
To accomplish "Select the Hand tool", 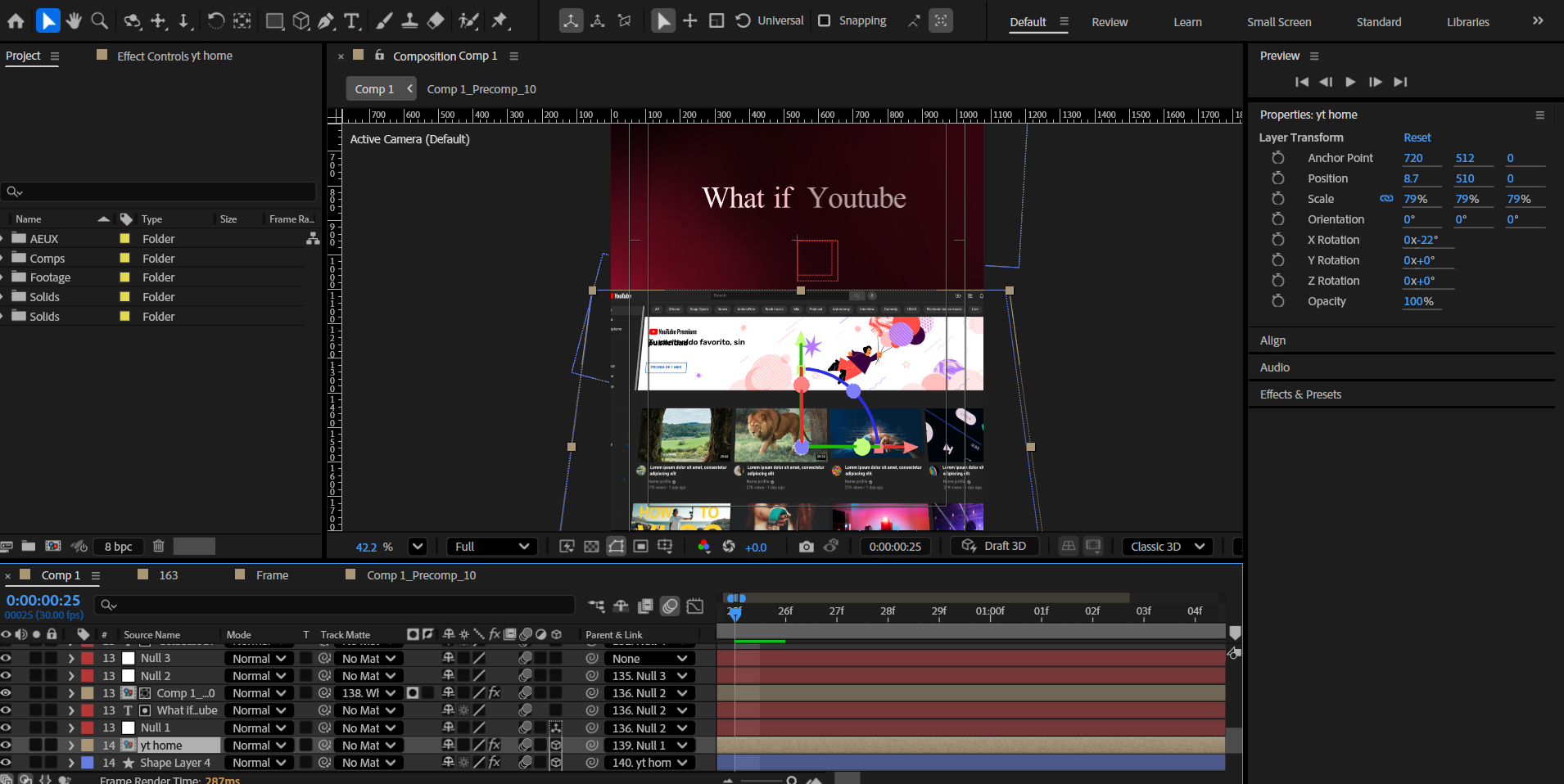I will tap(75, 21).
